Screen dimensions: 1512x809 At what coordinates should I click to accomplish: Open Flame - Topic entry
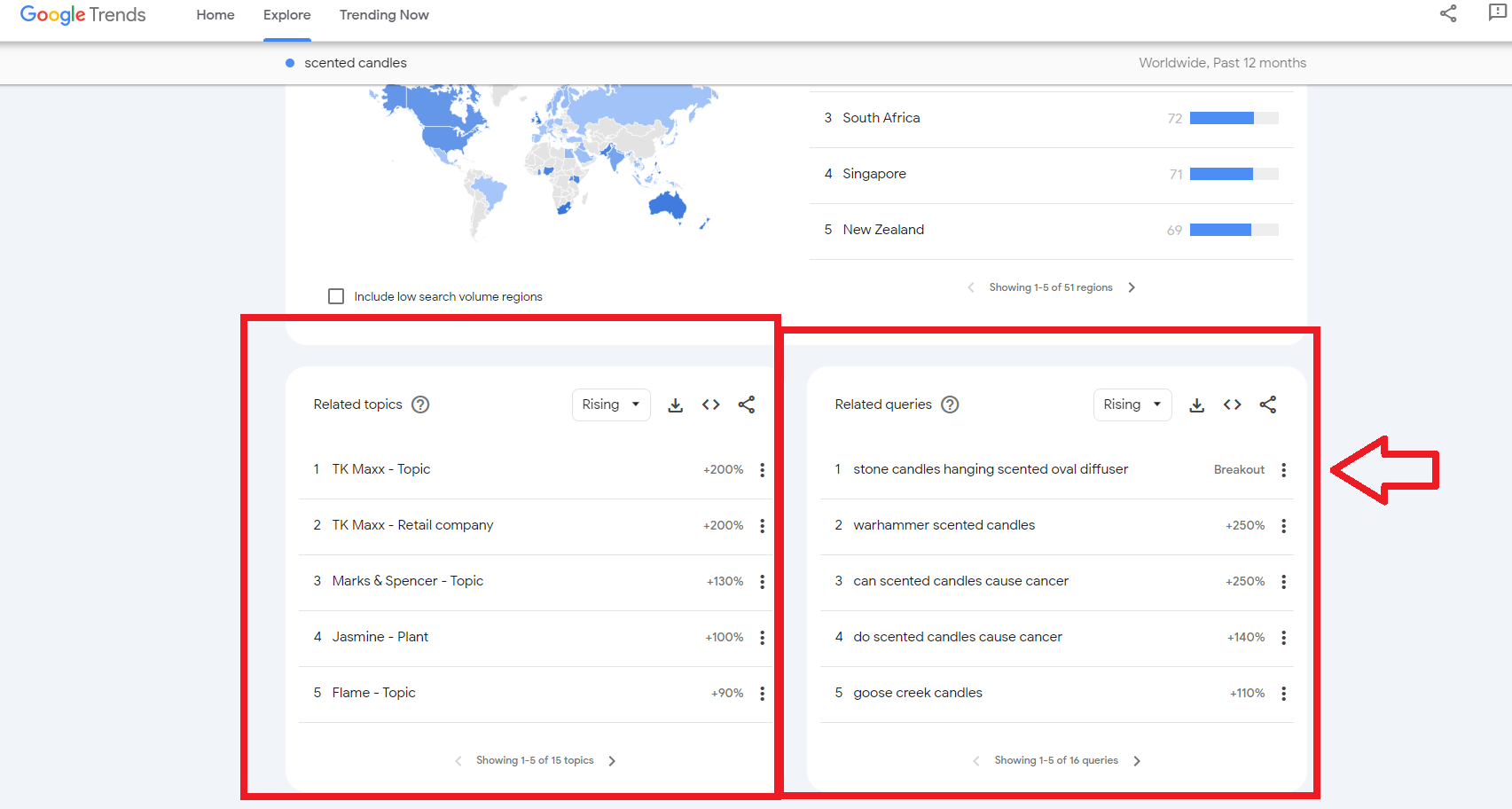pos(373,693)
